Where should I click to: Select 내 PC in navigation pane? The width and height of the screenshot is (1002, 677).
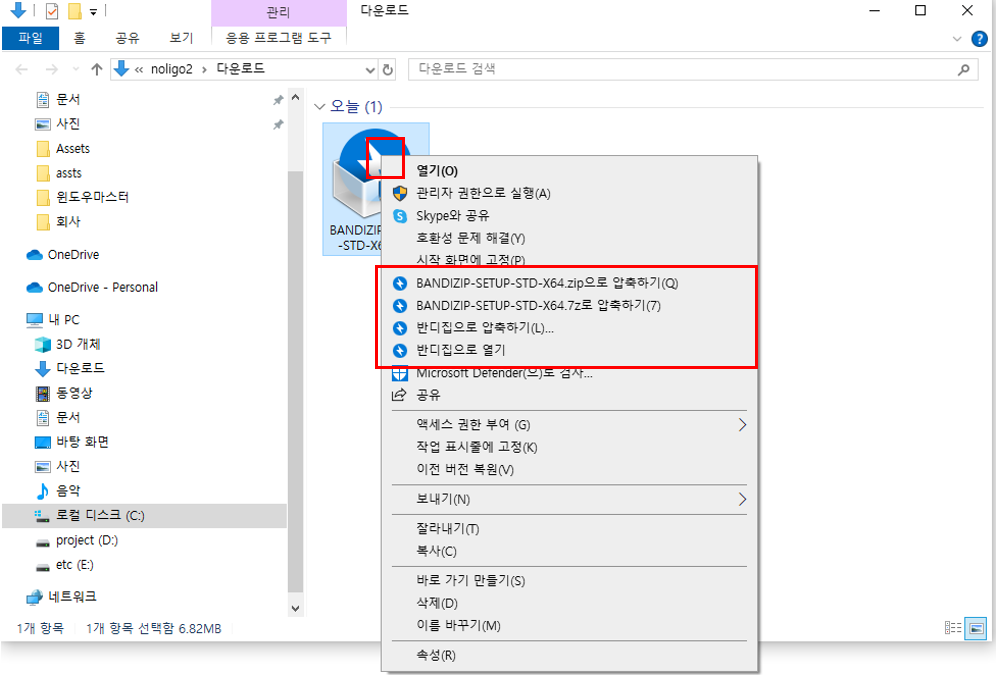pos(64,319)
